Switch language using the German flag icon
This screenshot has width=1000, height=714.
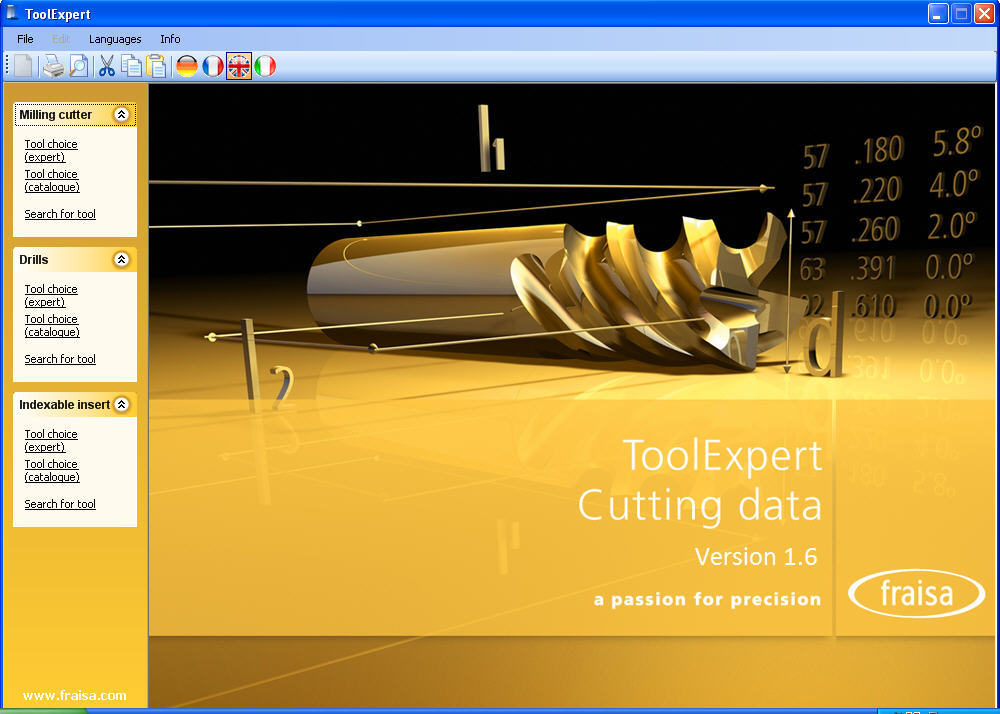coord(187,65)
